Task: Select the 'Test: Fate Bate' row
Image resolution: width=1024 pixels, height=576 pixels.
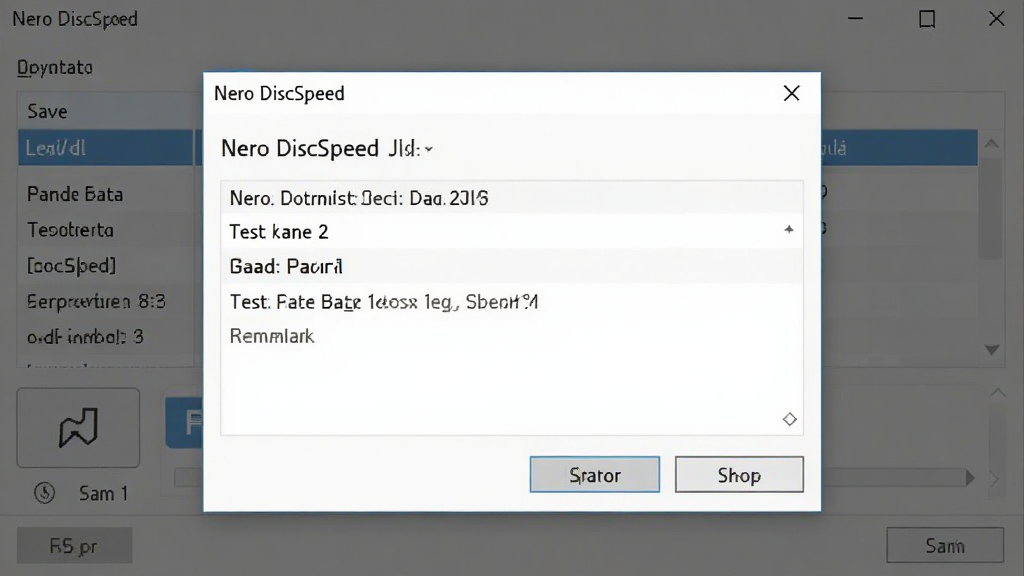Action: 511,302
